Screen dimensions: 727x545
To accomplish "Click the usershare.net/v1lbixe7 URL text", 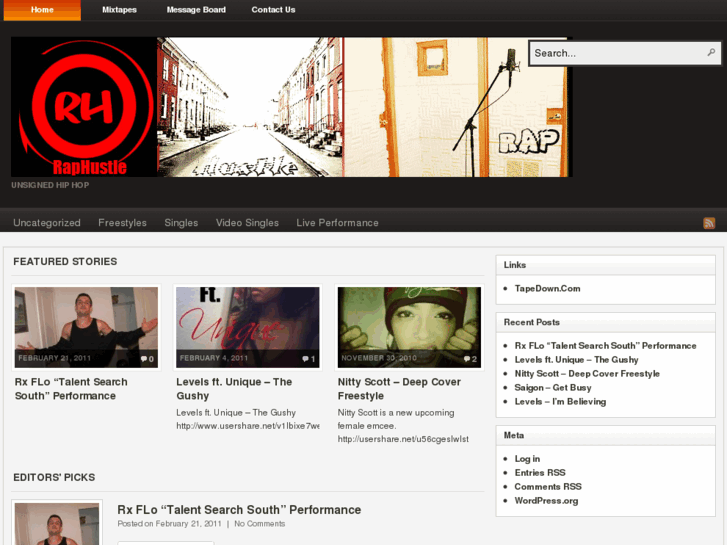I will pos(248,426).
